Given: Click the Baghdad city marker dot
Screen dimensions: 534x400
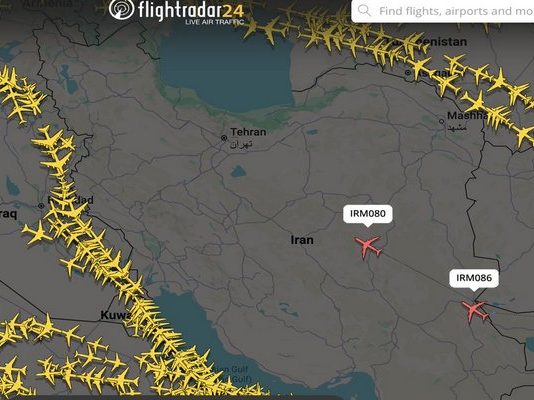Looking at the screenshot, I should [41, 206].
